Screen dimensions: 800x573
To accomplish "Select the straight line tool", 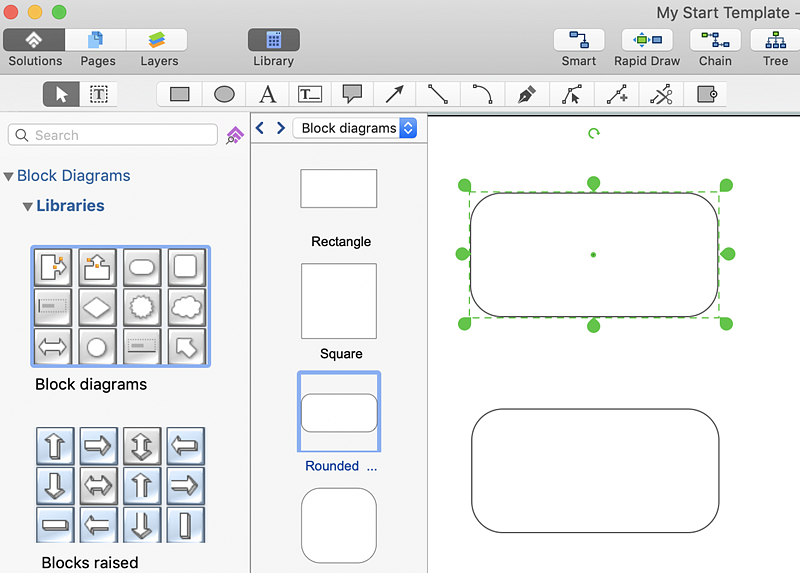I will pyautogui.click(x=438, y=94).
